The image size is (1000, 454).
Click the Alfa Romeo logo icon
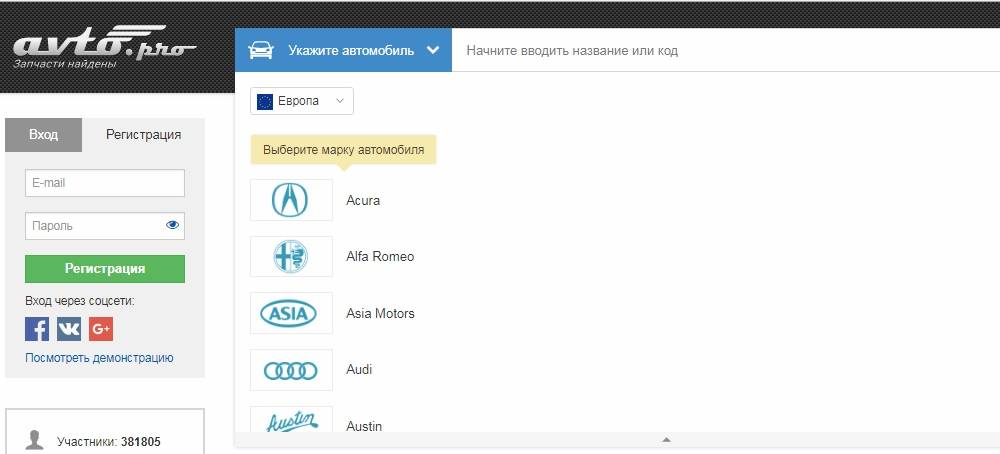point(291,257)
